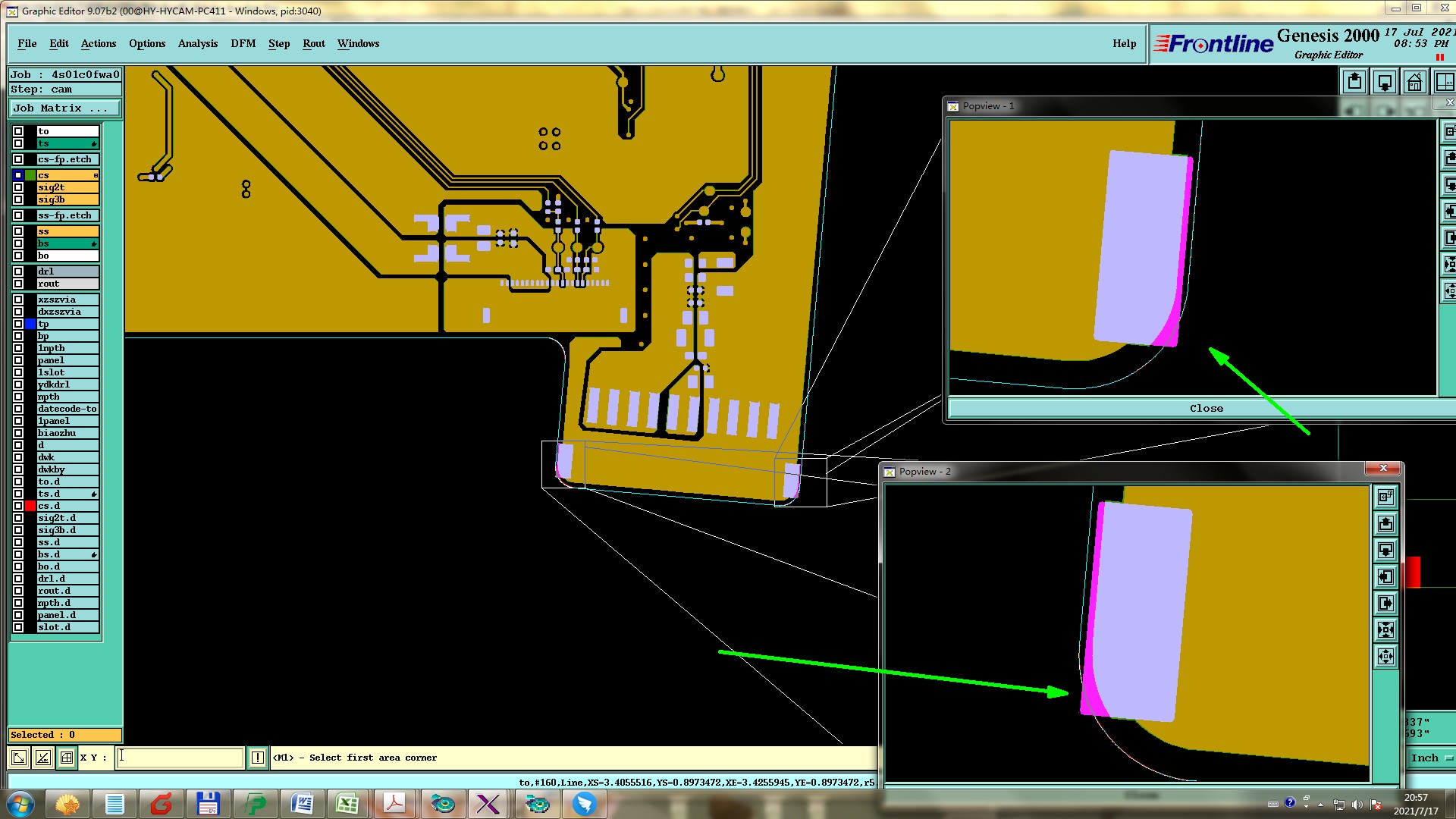The width and height of the screenshot is (1456, 819).
Task: Open Microsoft Word from taskbar
Action: tap(302, 804)
